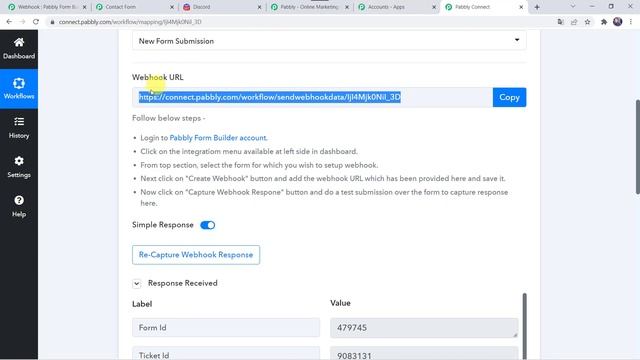The height and width of the screenshot is (360, 640).
Task: Click the Form Id label field
Action: point(226,328)
